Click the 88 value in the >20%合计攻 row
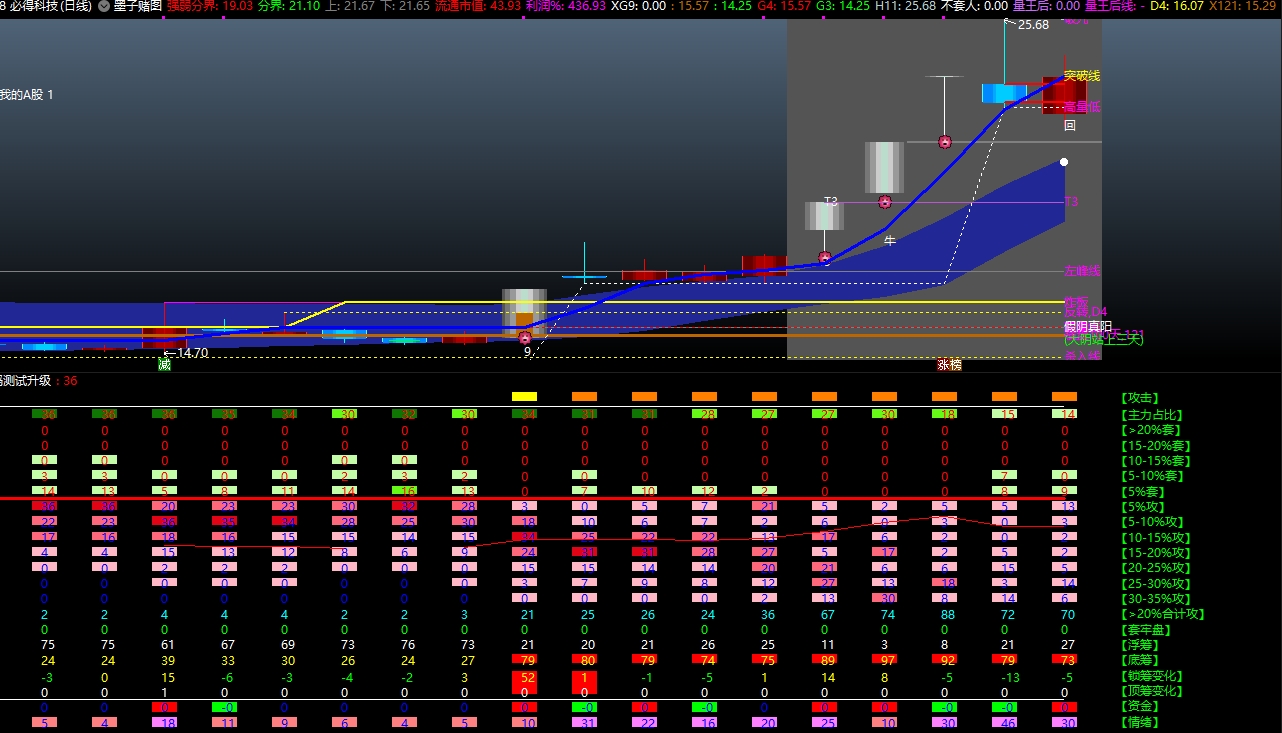The height and width of the screenshot is (733, 1282). point(944,614)
